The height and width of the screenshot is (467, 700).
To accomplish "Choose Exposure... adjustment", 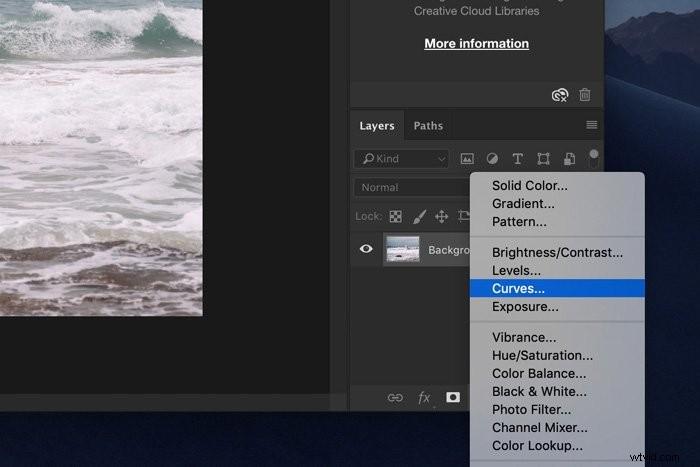I will [557, 307].
